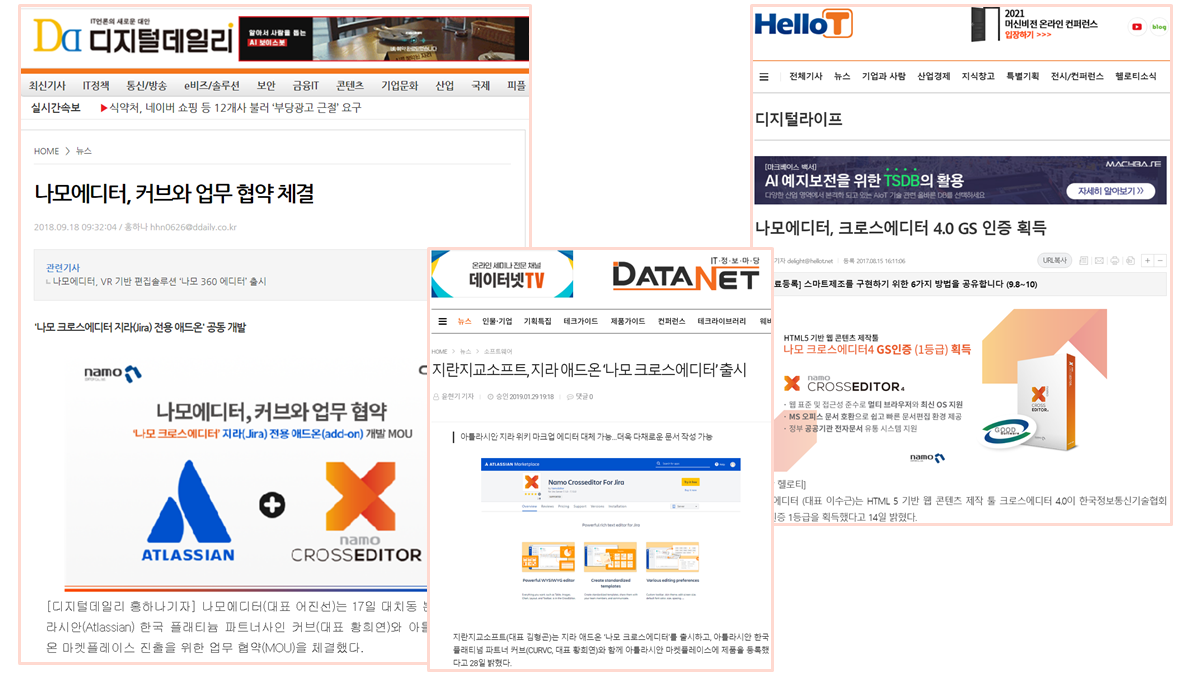Open related article about 나모 360 에디터
Image resolution: width=1200 pixels, height=675 pixels.
pos(160,282)
